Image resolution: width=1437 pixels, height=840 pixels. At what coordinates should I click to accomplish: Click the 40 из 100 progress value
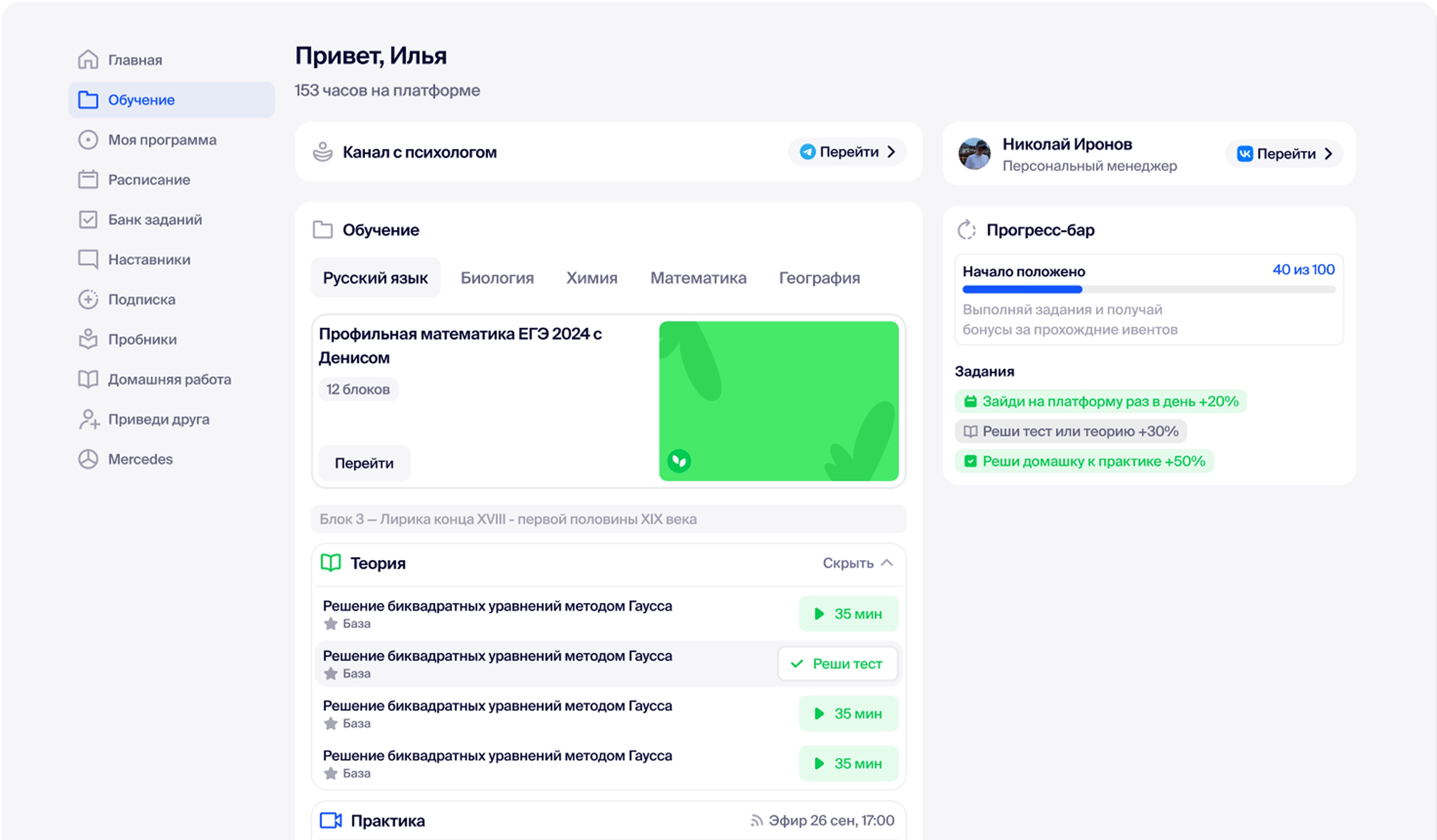click(1303, 270)
